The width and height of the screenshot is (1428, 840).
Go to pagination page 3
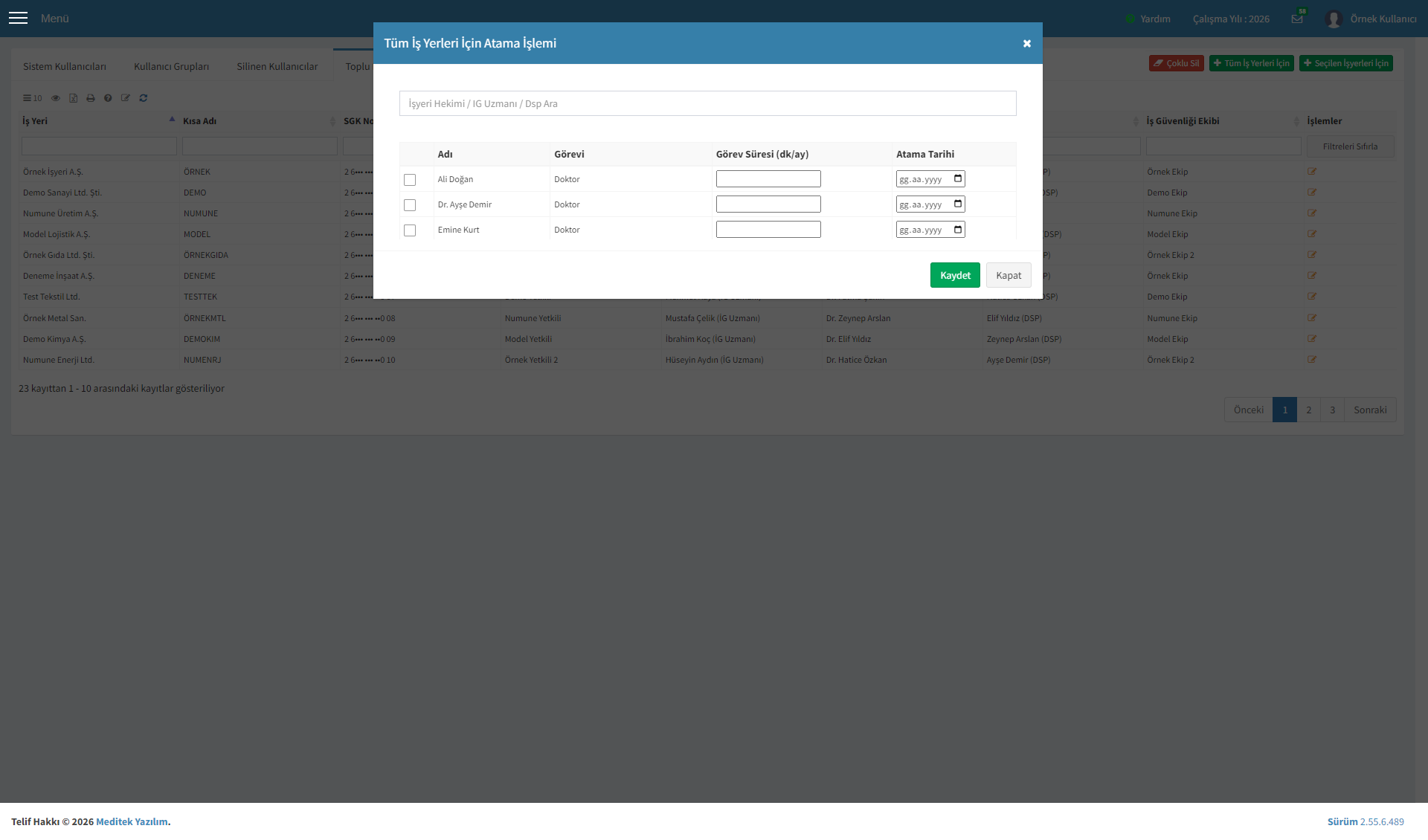pyautogui.click(x=1333, y=410)
